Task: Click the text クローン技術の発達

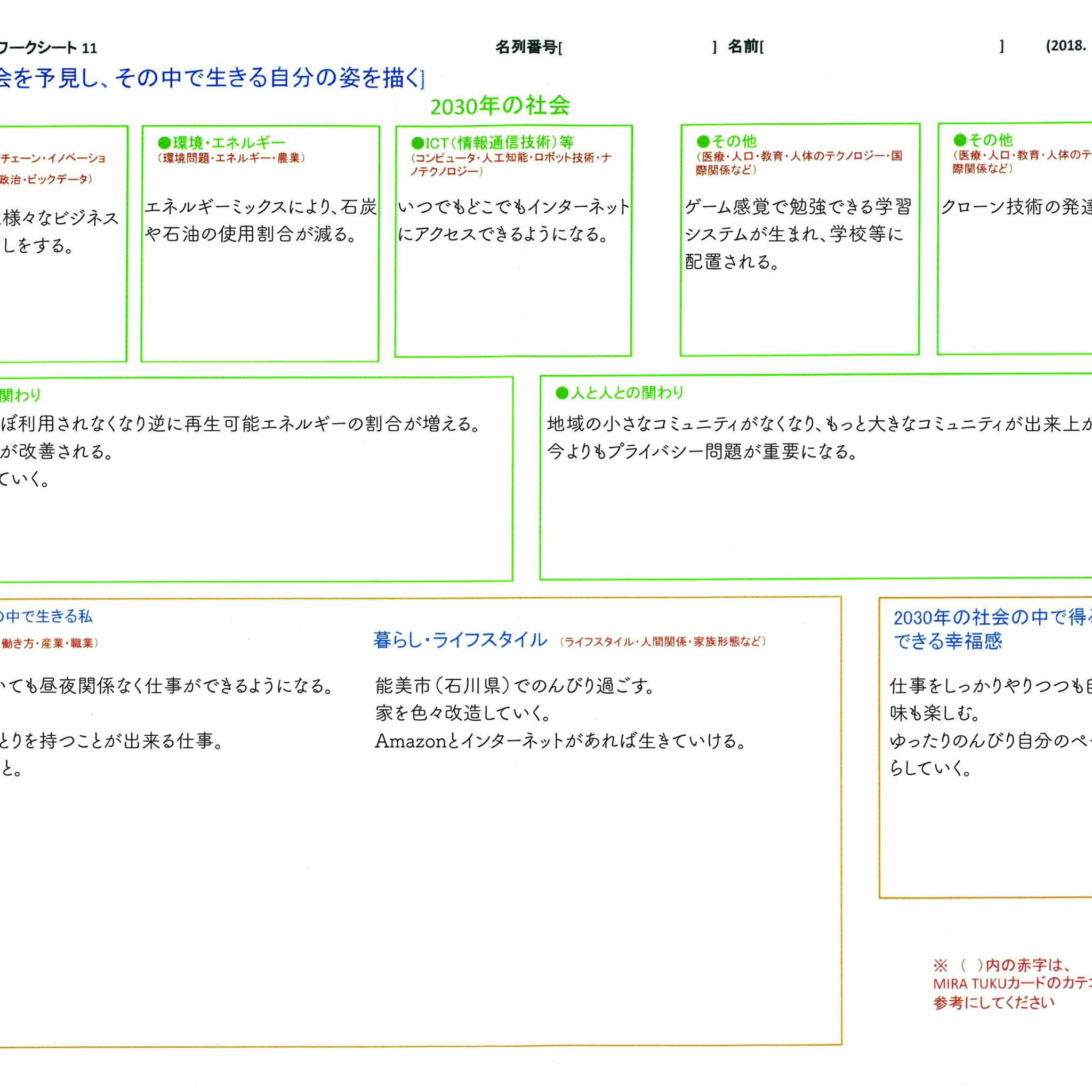Action: coord(1016,207)
